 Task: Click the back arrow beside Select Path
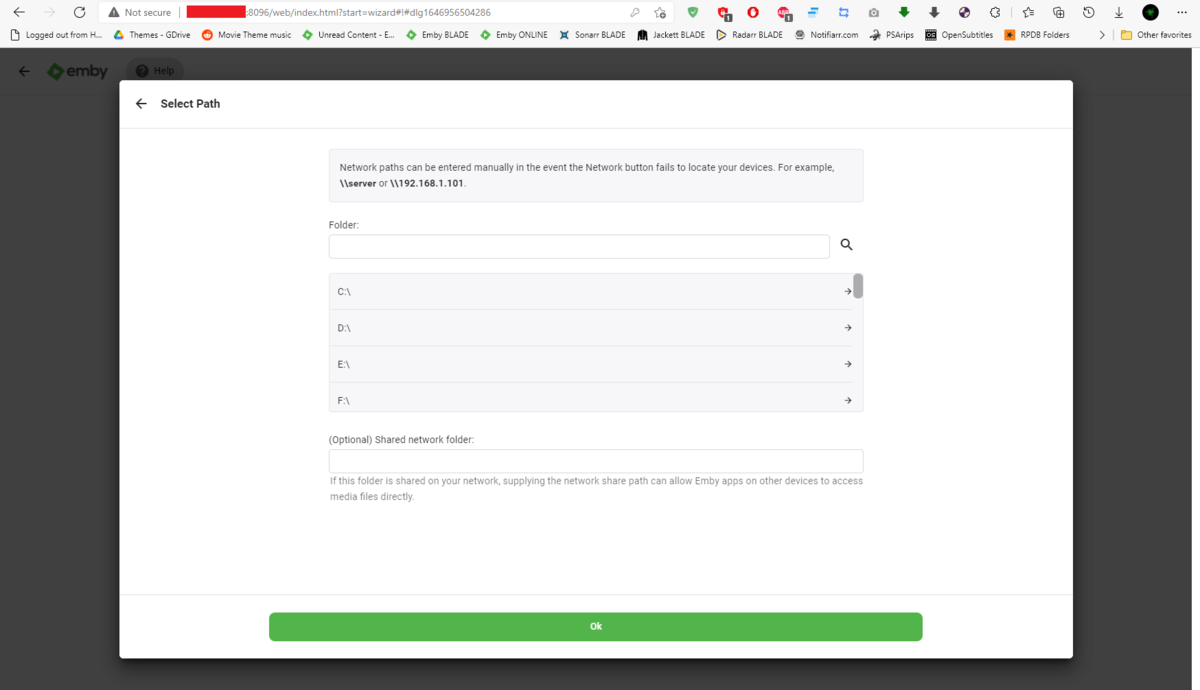point(141,104)
